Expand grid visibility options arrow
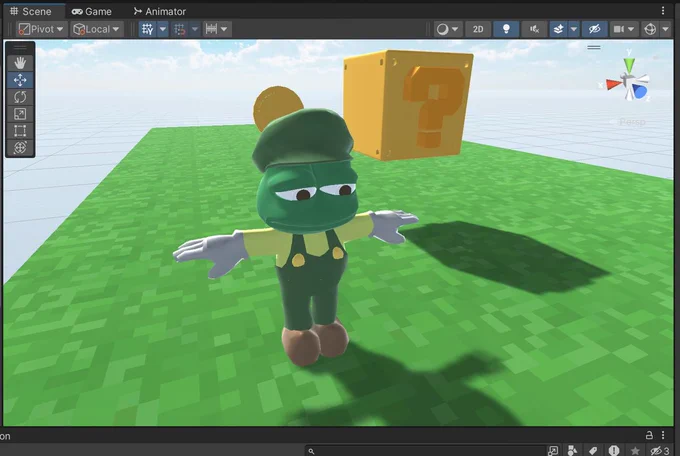This screenshot has width=680, height=456. pos(163,29)
